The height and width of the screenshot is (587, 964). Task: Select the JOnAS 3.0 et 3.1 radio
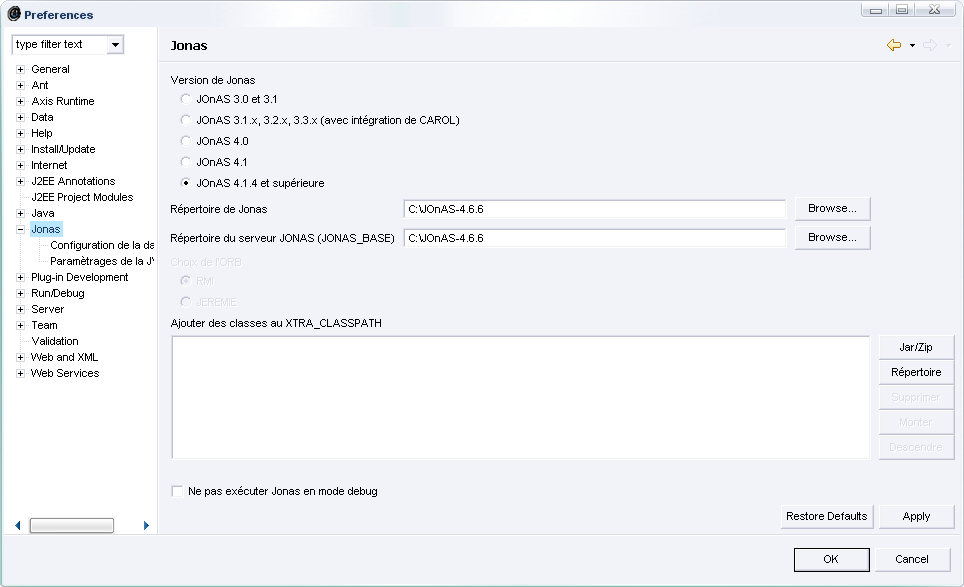(x=185, y=99)
